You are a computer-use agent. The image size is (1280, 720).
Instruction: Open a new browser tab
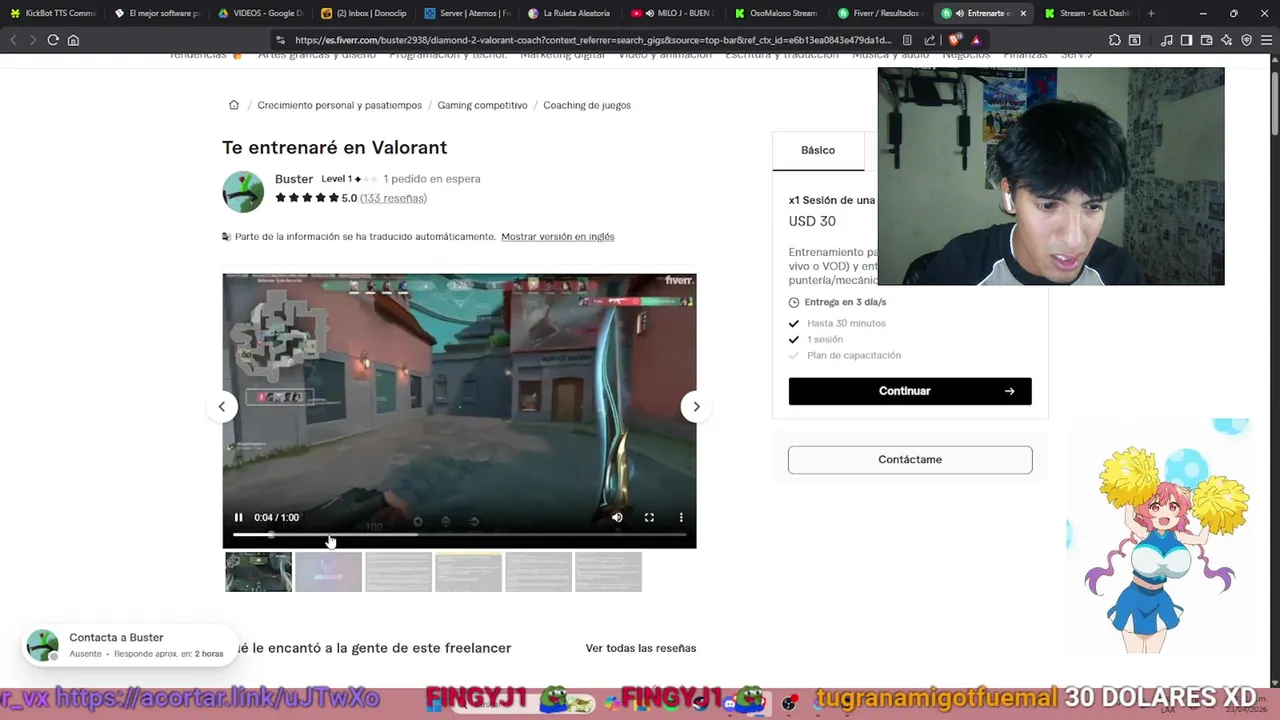click(1151, 13)
